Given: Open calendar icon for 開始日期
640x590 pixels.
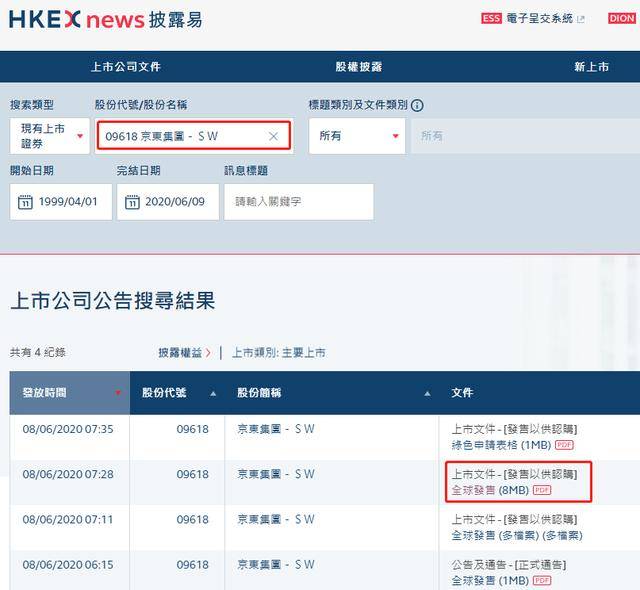Looking at the screenshot, I should 25,202.
